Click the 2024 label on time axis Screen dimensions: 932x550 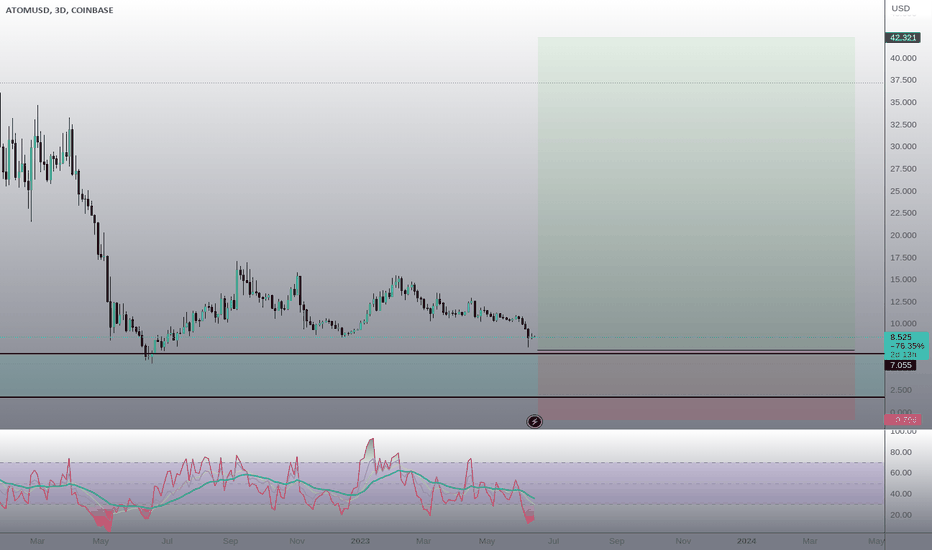point(747,541)
